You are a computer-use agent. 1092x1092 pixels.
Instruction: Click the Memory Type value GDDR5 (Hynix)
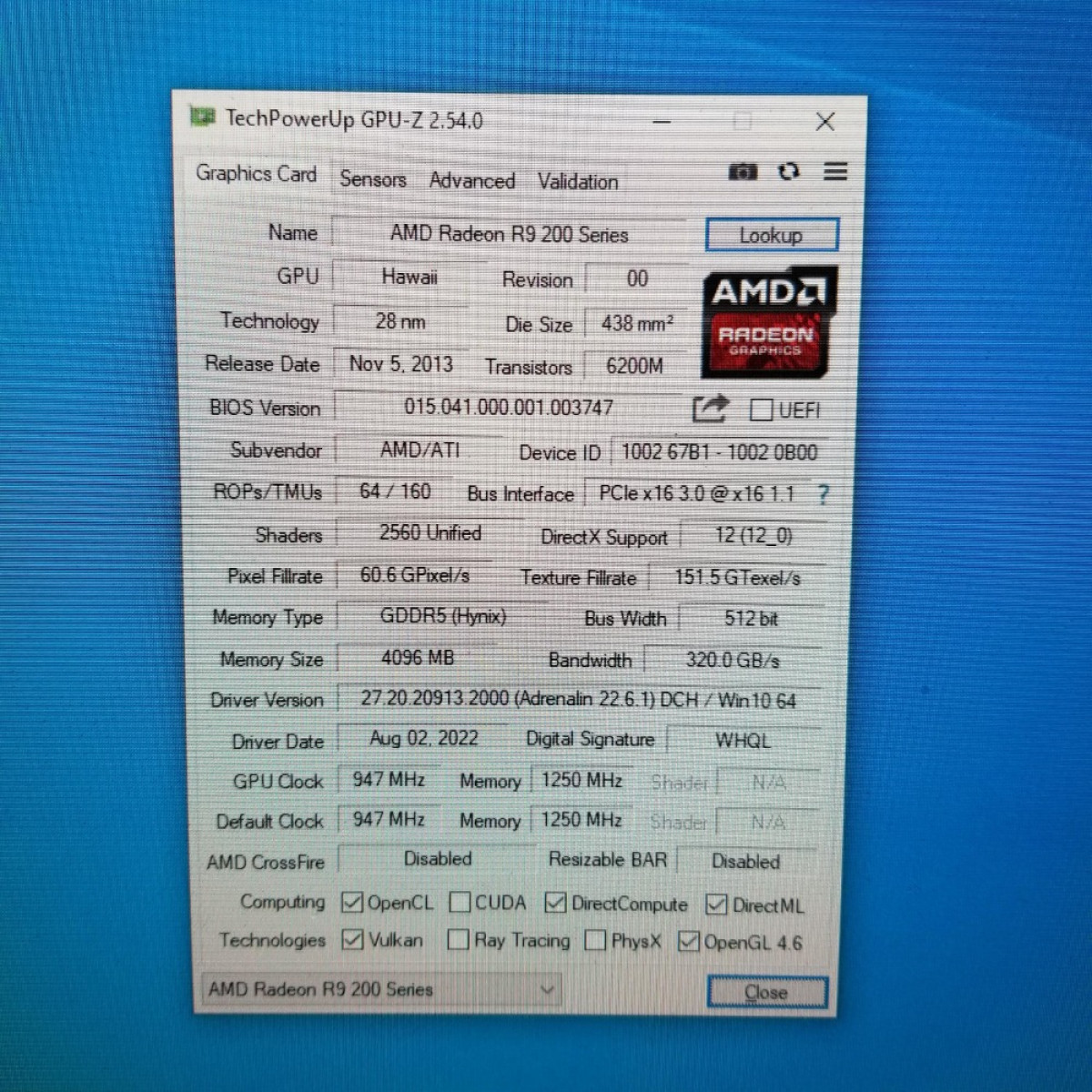pos(443,616)
